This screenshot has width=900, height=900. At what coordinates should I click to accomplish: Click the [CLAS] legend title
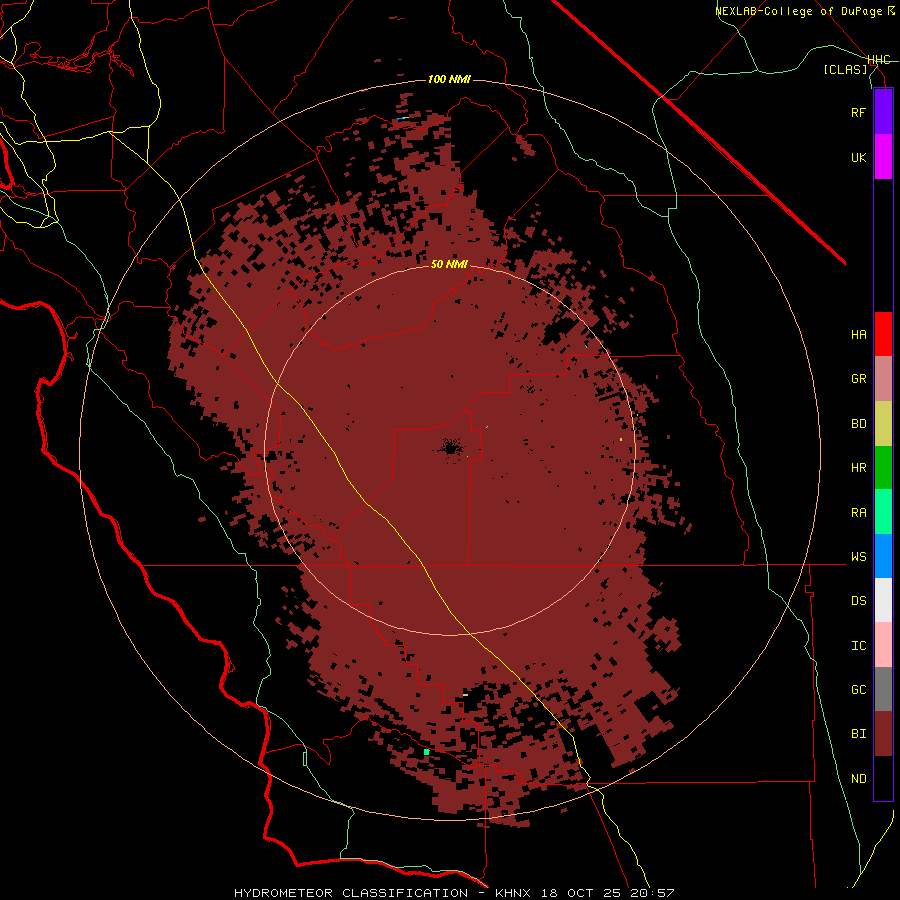click(x=845, y=69)
